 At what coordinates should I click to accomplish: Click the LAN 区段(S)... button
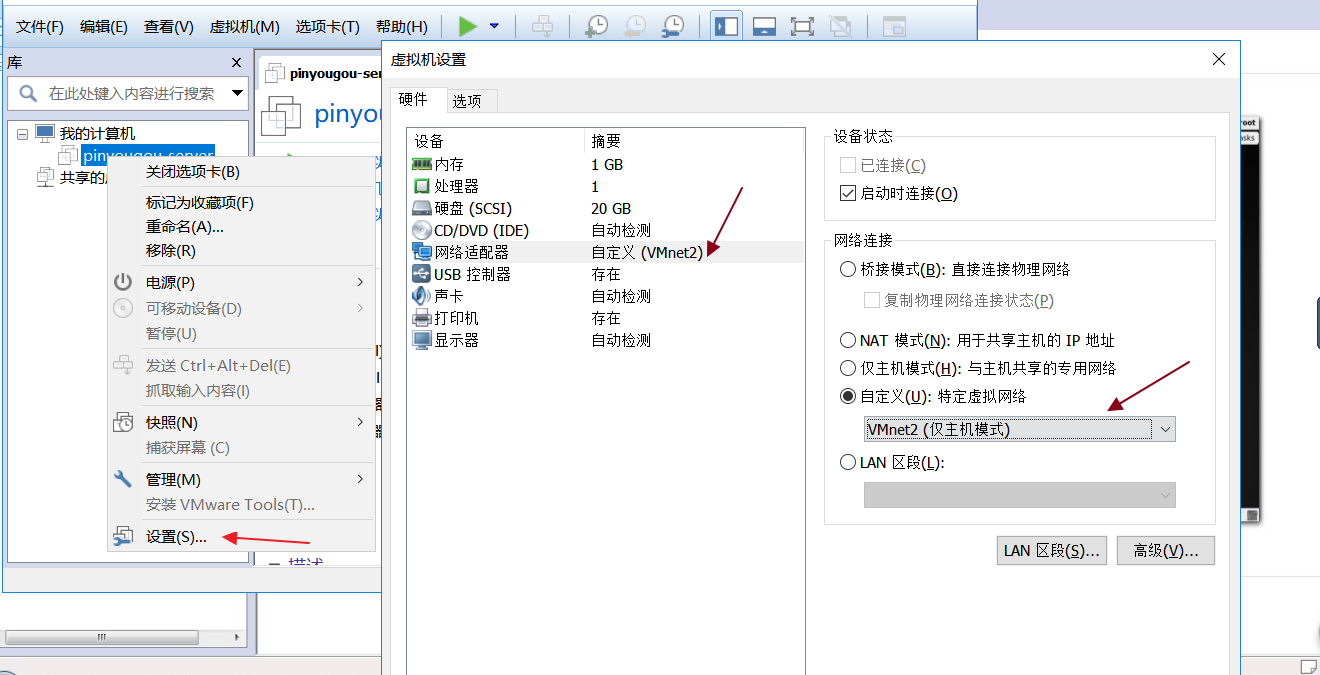click(1052, 550)
